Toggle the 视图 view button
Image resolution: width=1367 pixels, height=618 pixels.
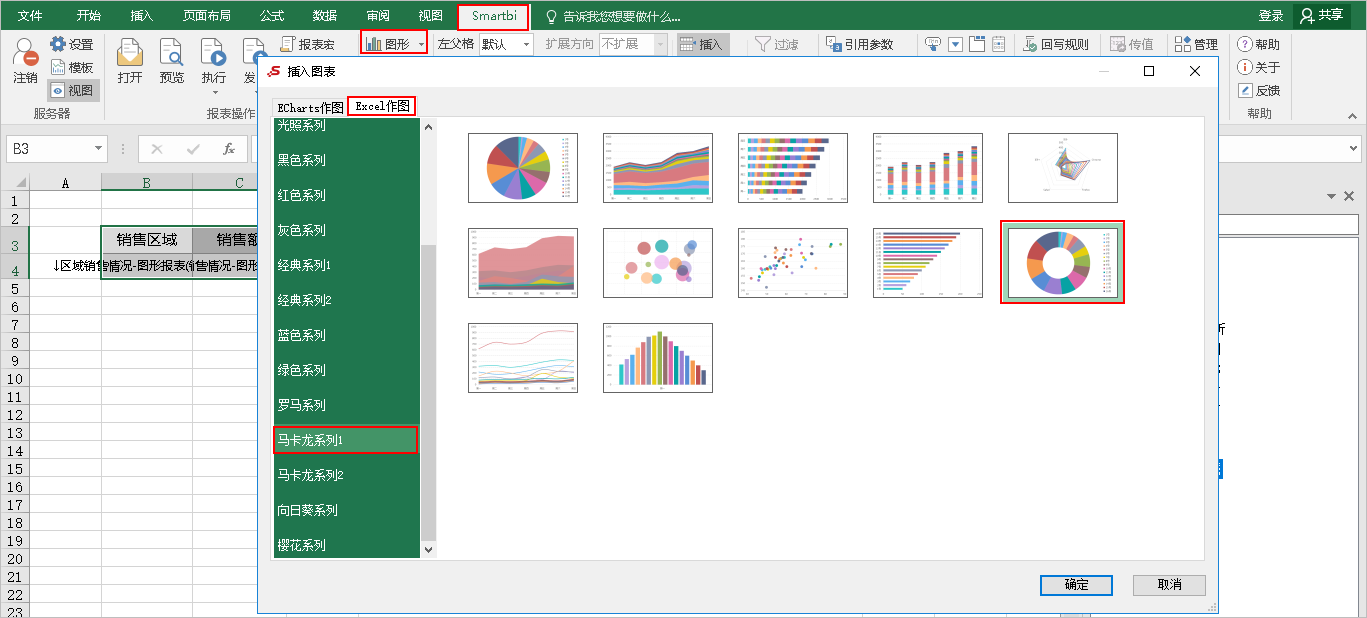pos(72,90)
